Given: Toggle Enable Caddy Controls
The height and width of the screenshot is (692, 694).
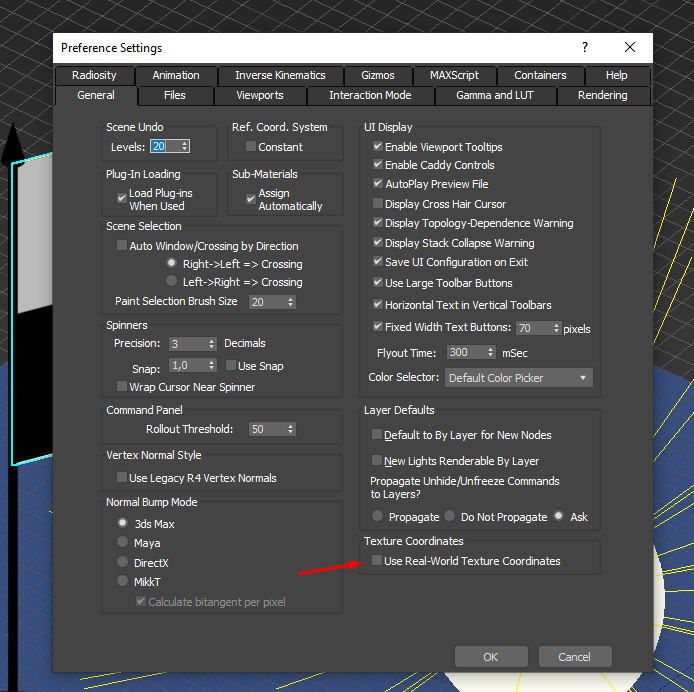Looking at the screenshot, I should (x=378, y=164).
